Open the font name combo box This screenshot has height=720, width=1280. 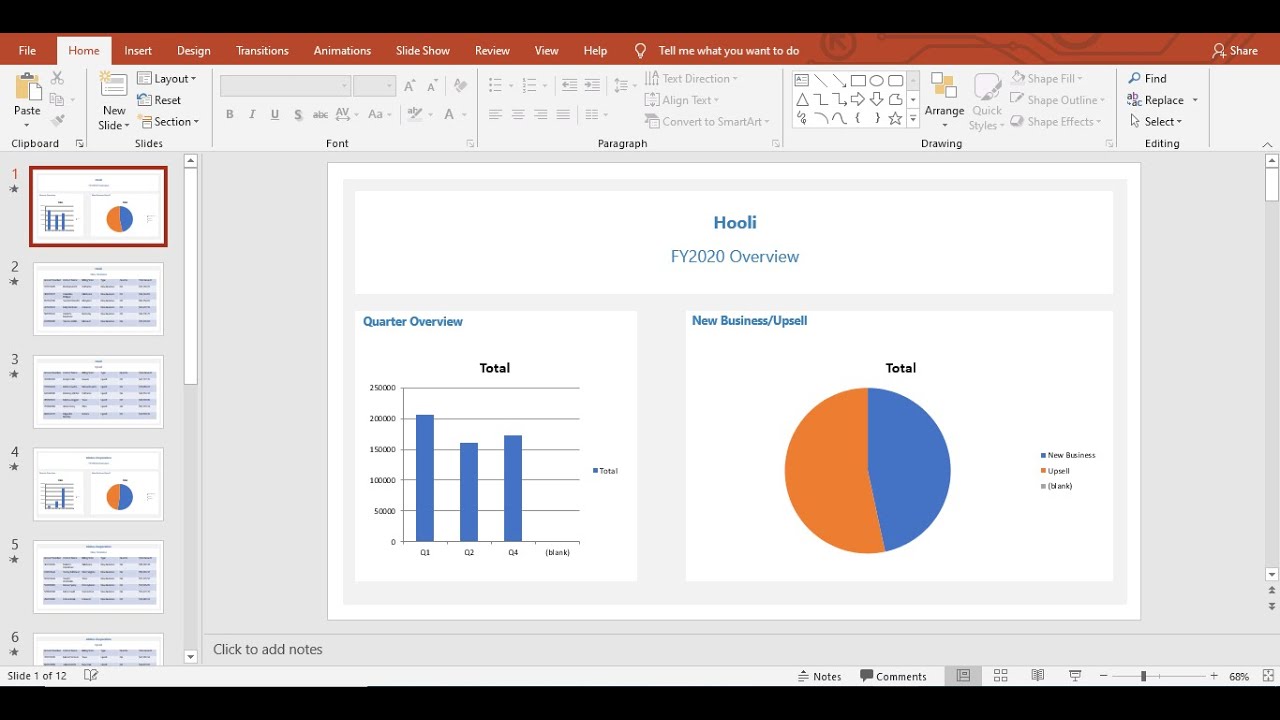(285, 86)
